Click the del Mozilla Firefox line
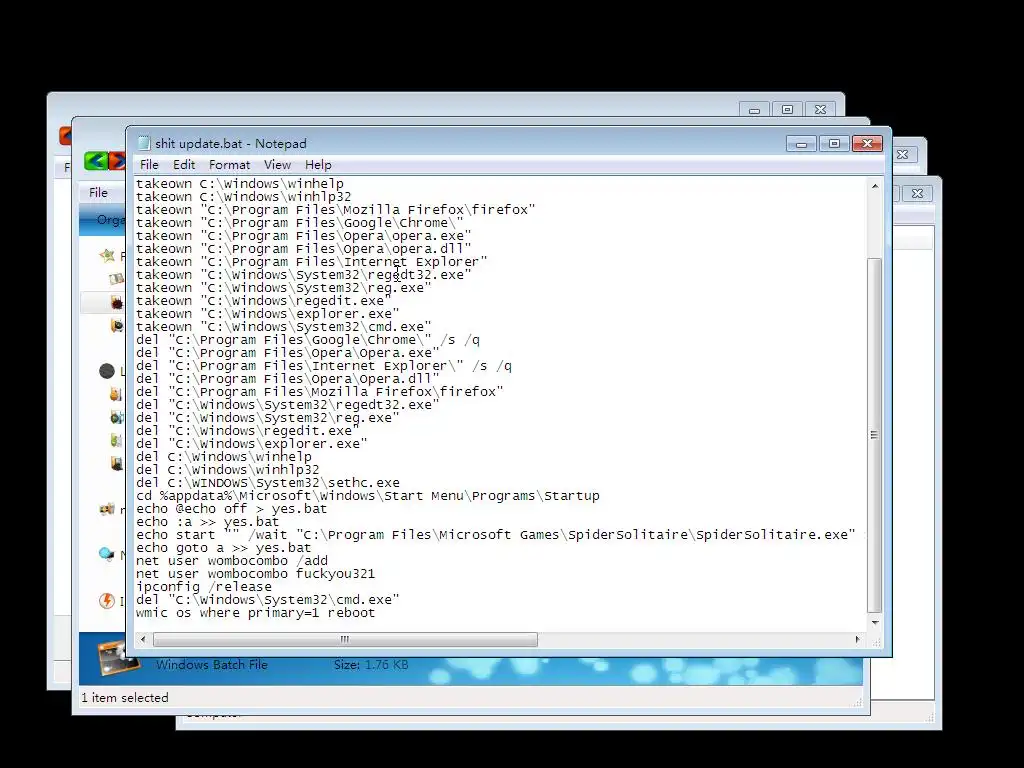Image resolution: width=1024 pixels, height=768 pixels. (320, 392)
